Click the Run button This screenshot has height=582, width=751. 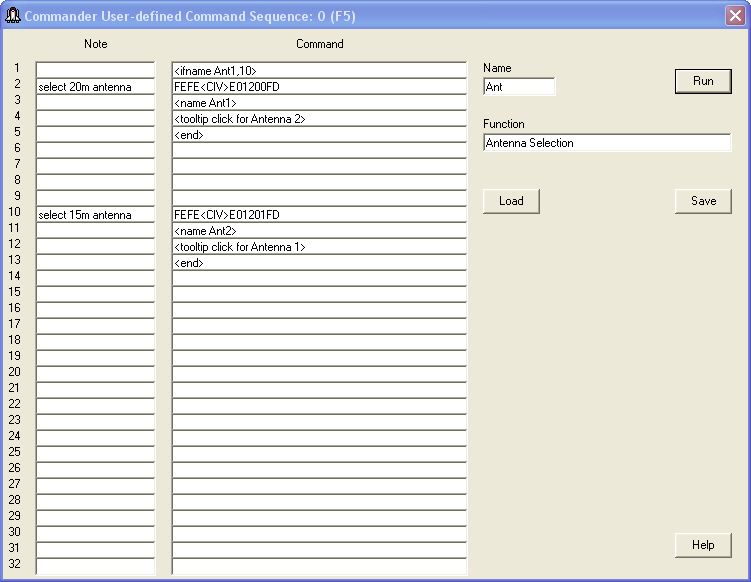[x=703, y=81]
